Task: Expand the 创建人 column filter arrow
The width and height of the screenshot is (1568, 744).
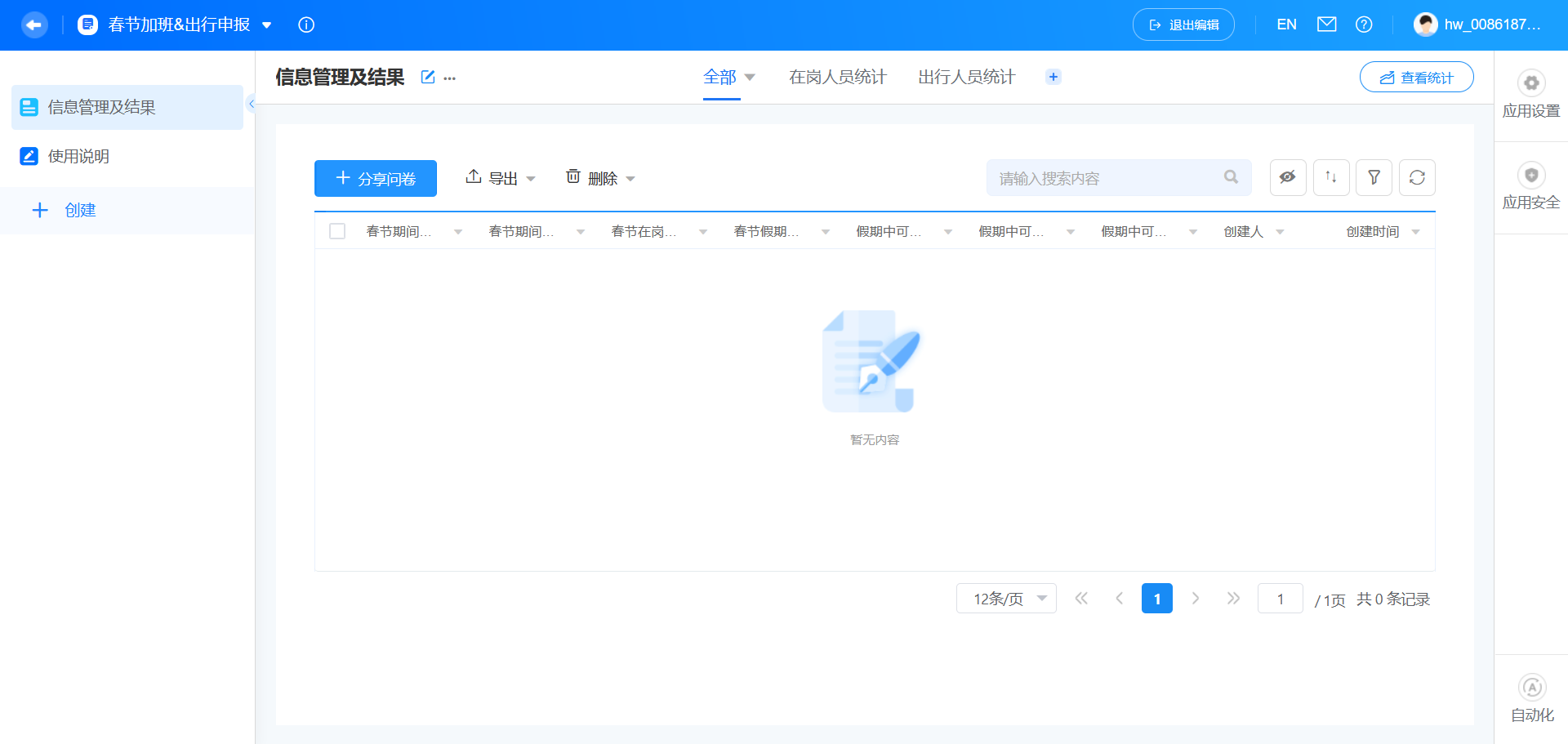Action: pos(1280,232)
